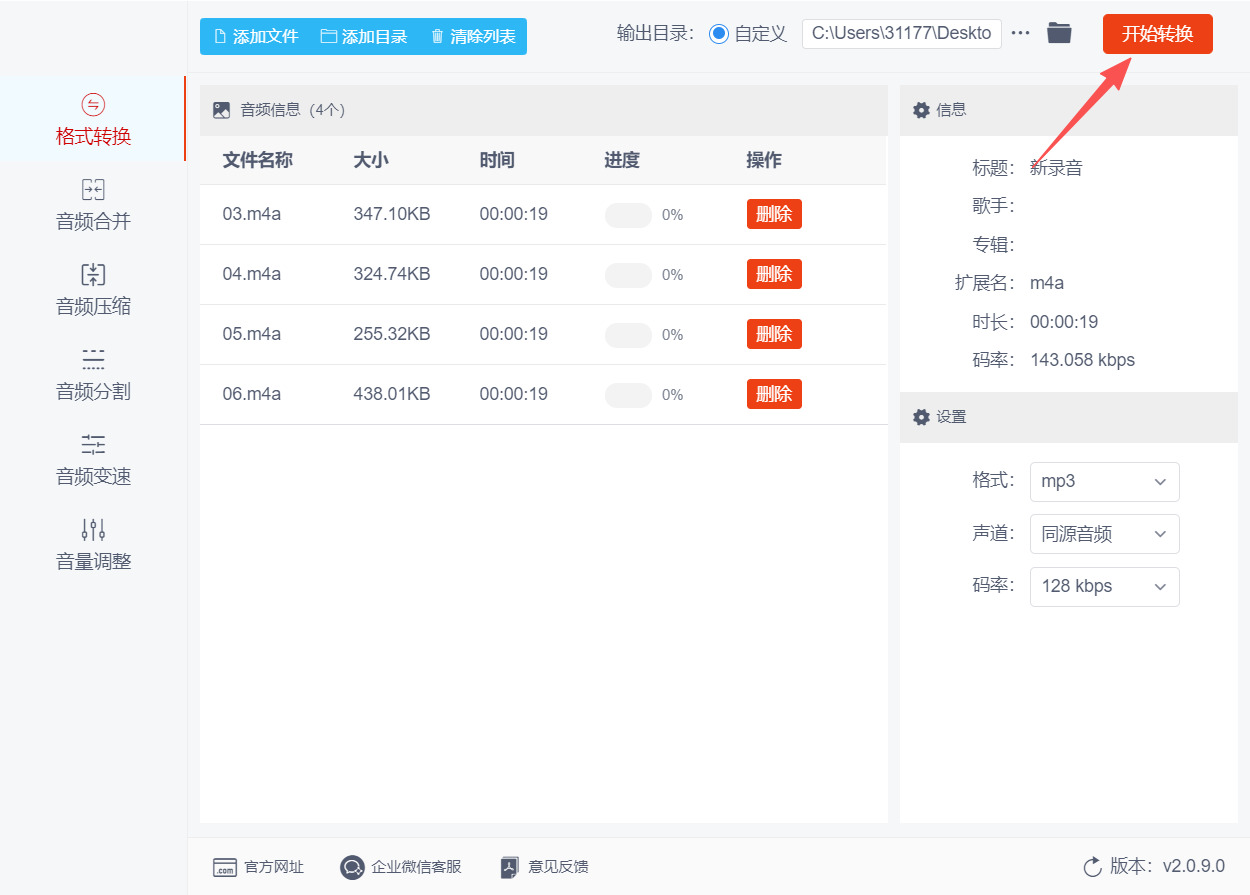Open the 格式 mp3 dropdown
Screen dimensions: 1250x895
pos(1104,481)
